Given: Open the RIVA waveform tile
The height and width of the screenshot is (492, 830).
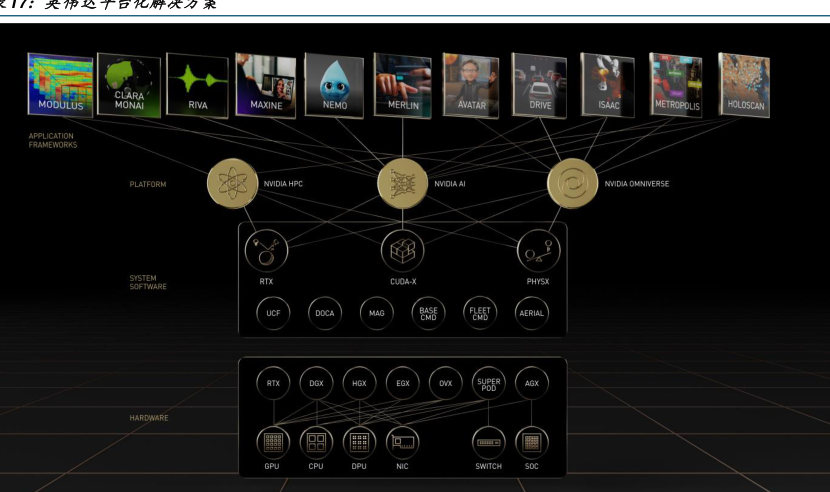Looking at the screenshot, I should click(197, 85).
